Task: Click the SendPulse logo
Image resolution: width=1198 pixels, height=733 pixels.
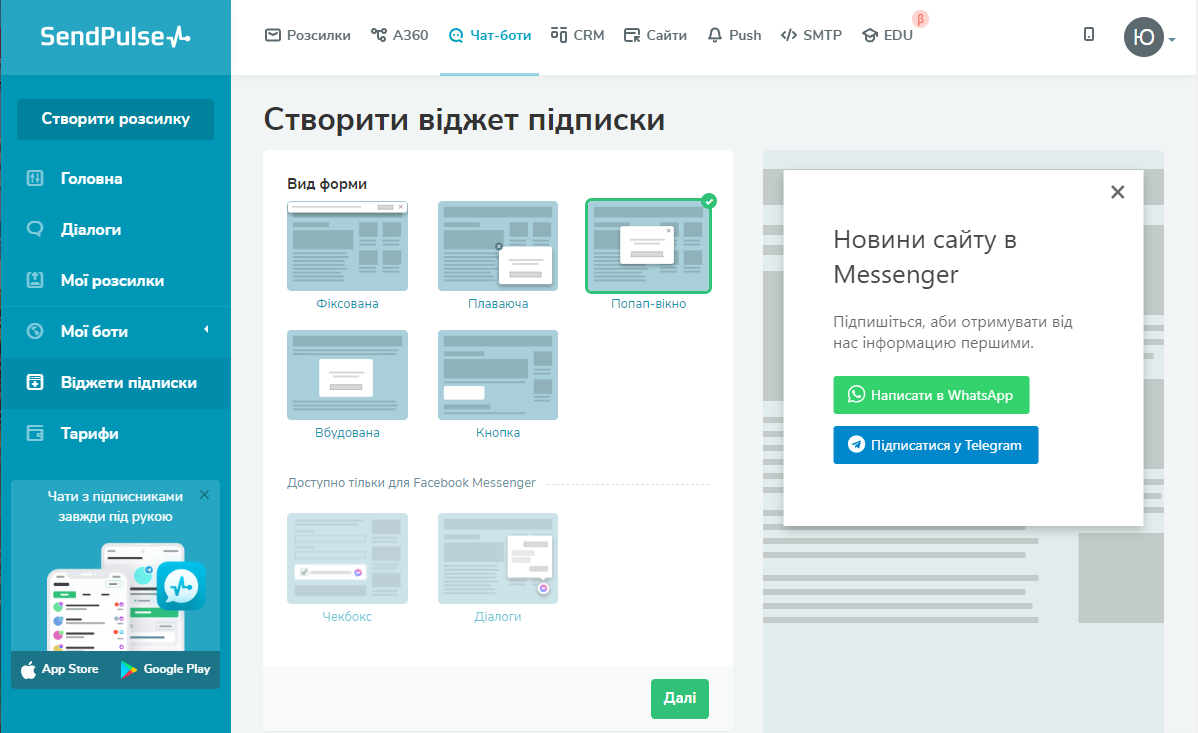Action: click(115, 36)
